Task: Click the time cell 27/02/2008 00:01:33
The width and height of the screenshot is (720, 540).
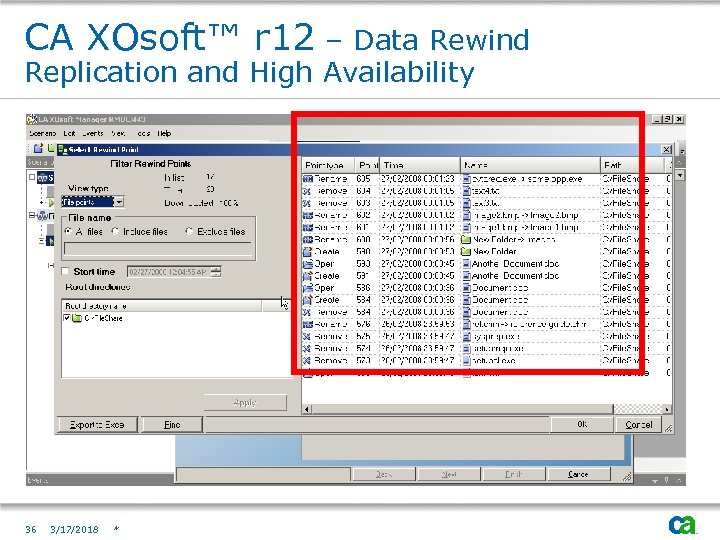Action: [x=418, y=179]
